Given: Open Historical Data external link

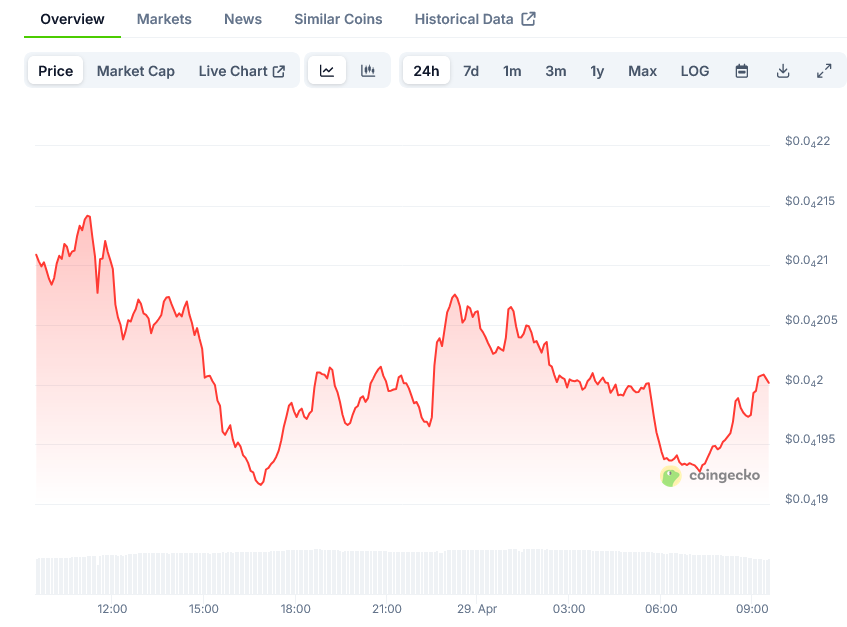Looking at the screenshot, I should coord(474,19).
